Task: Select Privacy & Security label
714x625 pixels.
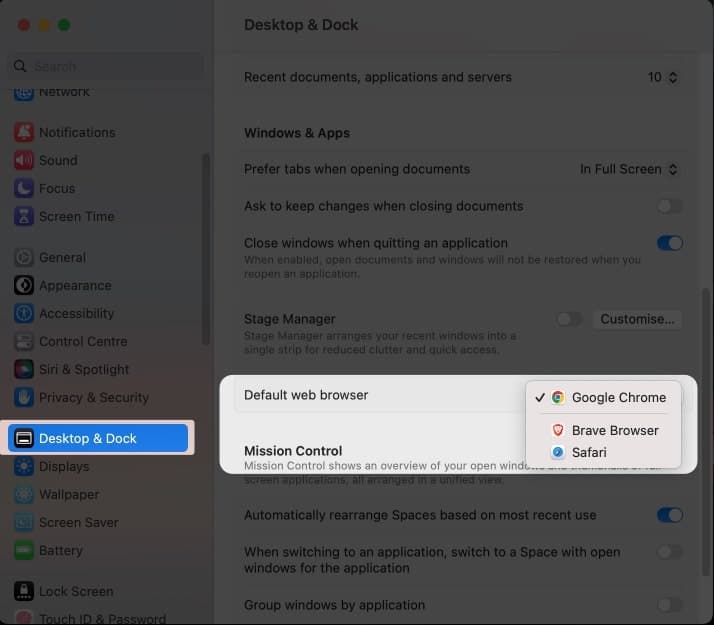Action: click(x=94, y=397)
